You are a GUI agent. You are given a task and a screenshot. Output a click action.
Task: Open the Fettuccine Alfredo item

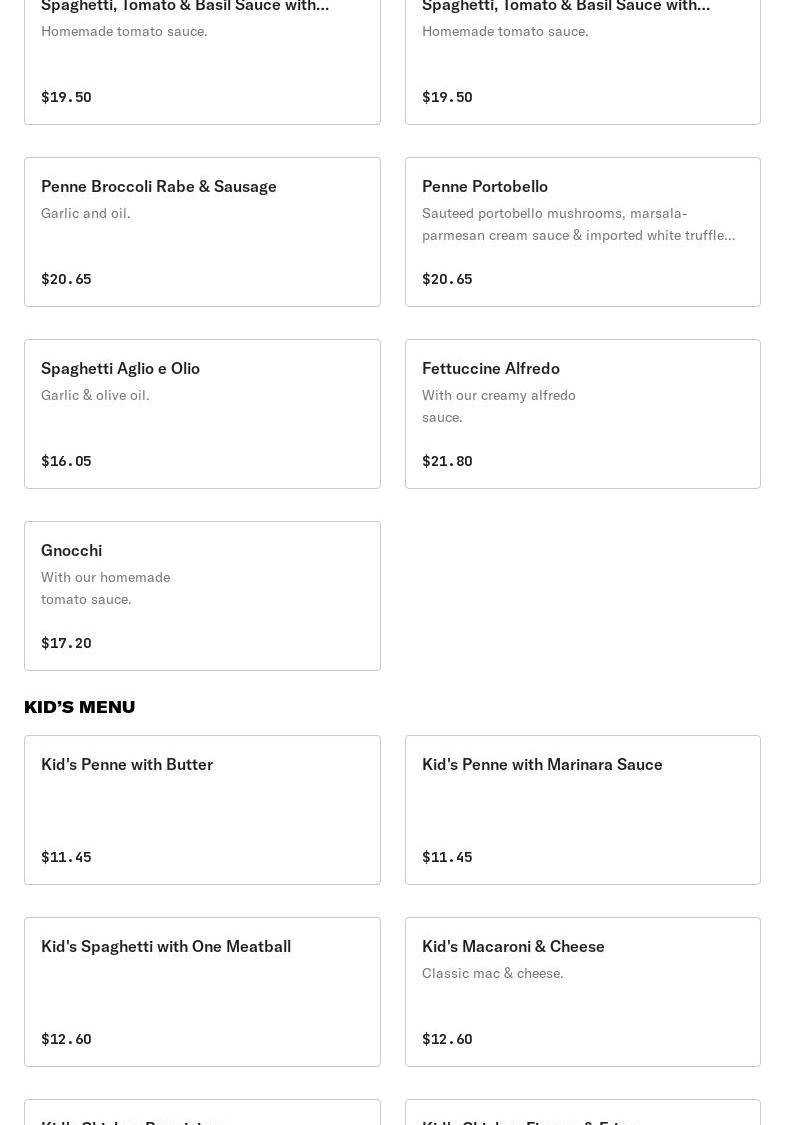click(x=490, y=369)
